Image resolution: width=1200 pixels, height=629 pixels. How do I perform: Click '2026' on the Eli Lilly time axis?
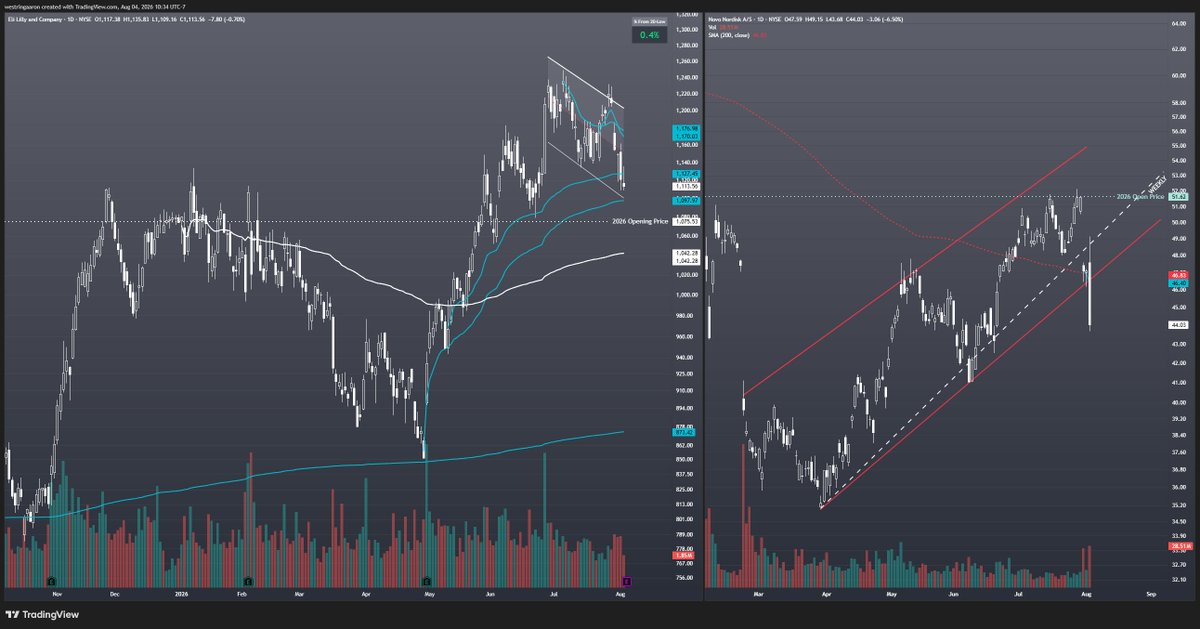tap(181, 593)
